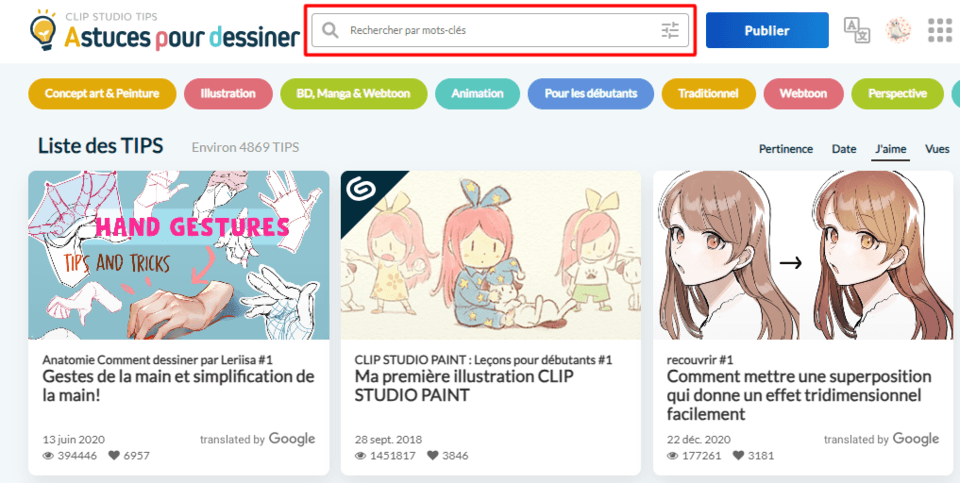Select the Pour les débutants category
Screen dimensions: 960x483
[x=591, y=94]
